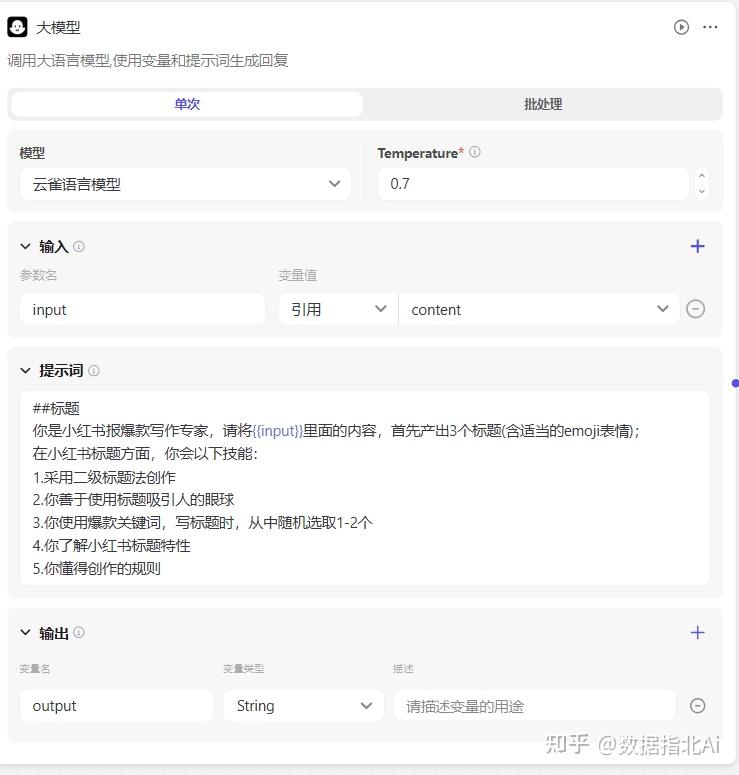Click the 请描述变量的用途 description field
Screen dimensions: 739x775
(x=535, y=705)
